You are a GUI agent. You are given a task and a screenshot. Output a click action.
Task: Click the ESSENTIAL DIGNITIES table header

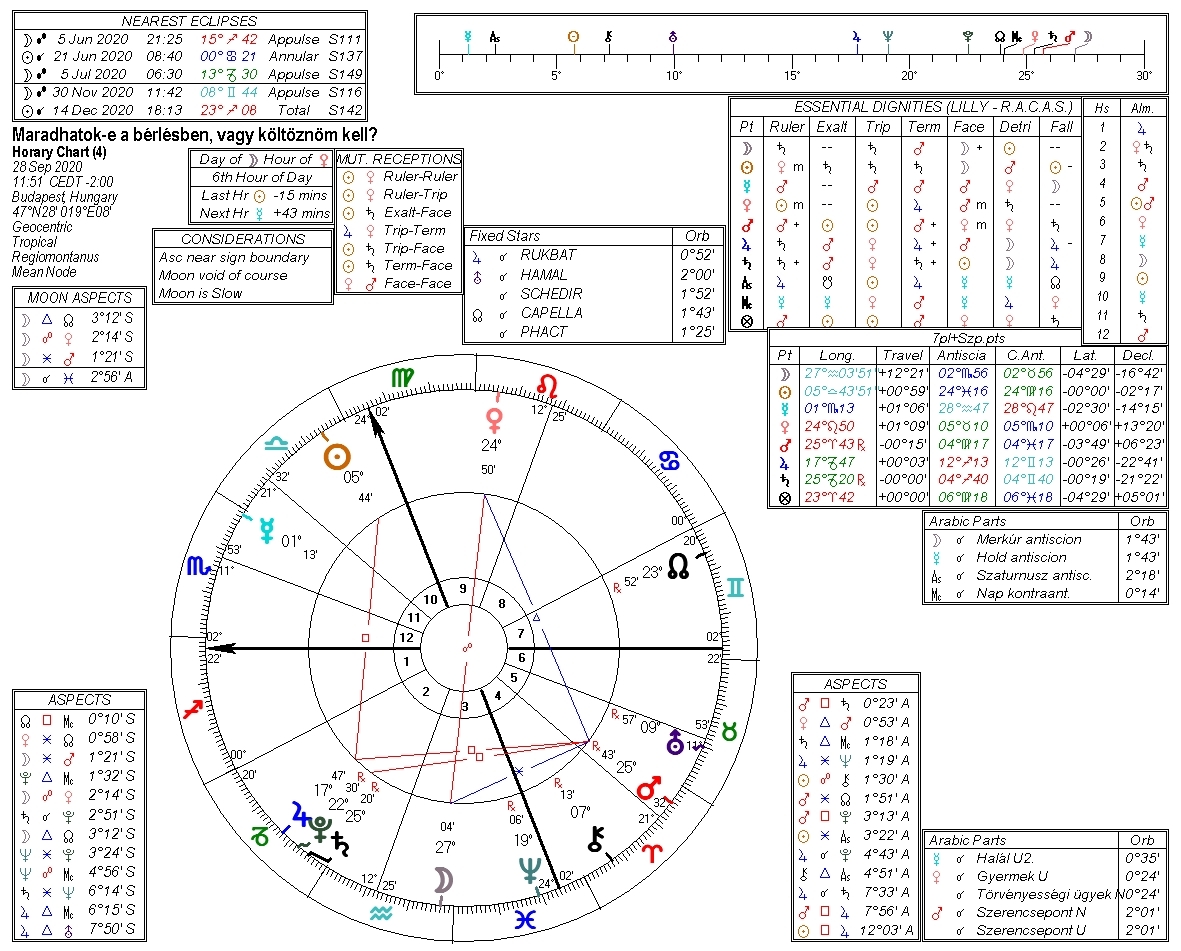click(932, 107)
